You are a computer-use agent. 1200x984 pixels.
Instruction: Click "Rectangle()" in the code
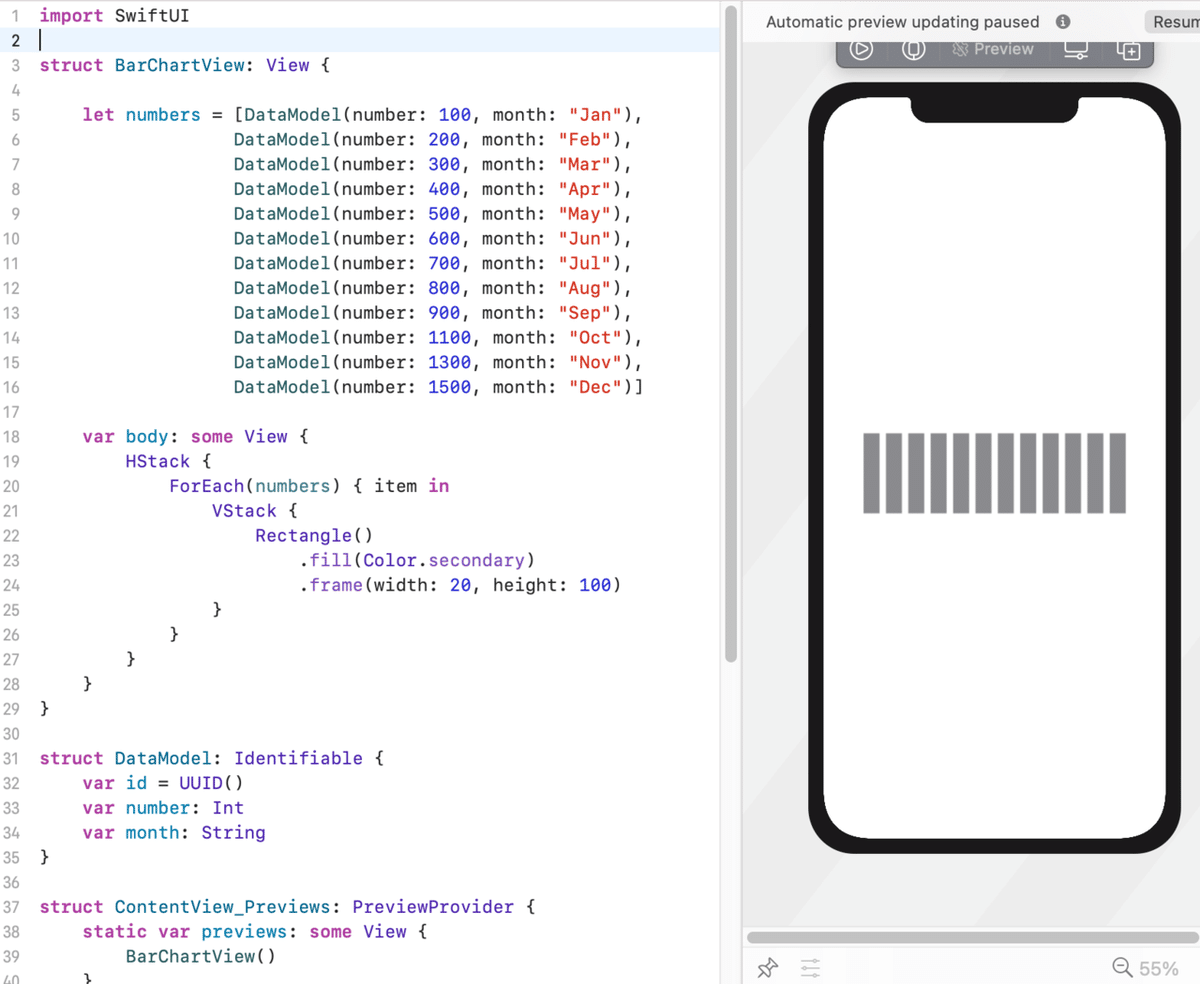click(x=314, y=536)
